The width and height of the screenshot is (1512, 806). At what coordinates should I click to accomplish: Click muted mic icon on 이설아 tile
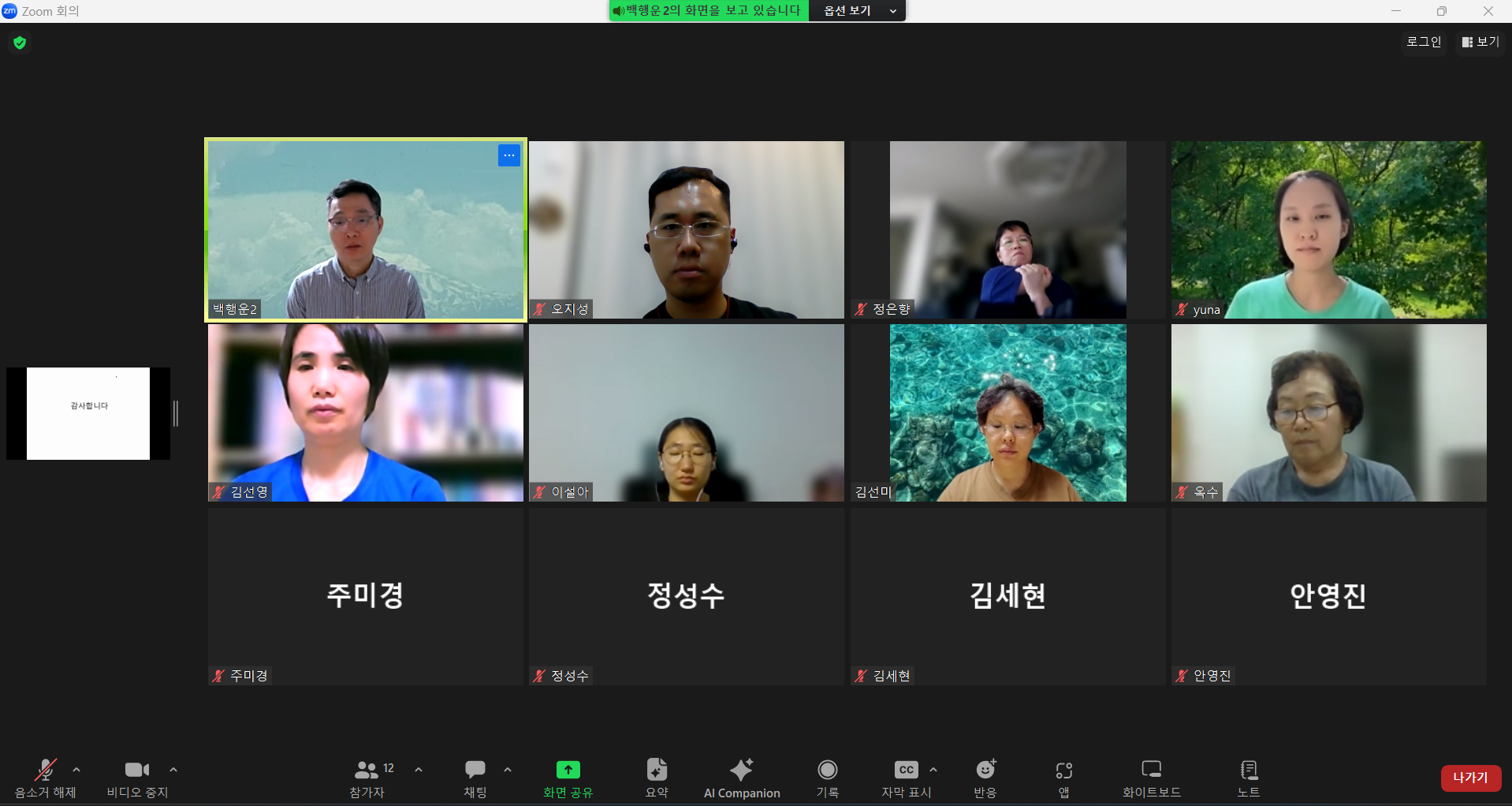(540, 492)
